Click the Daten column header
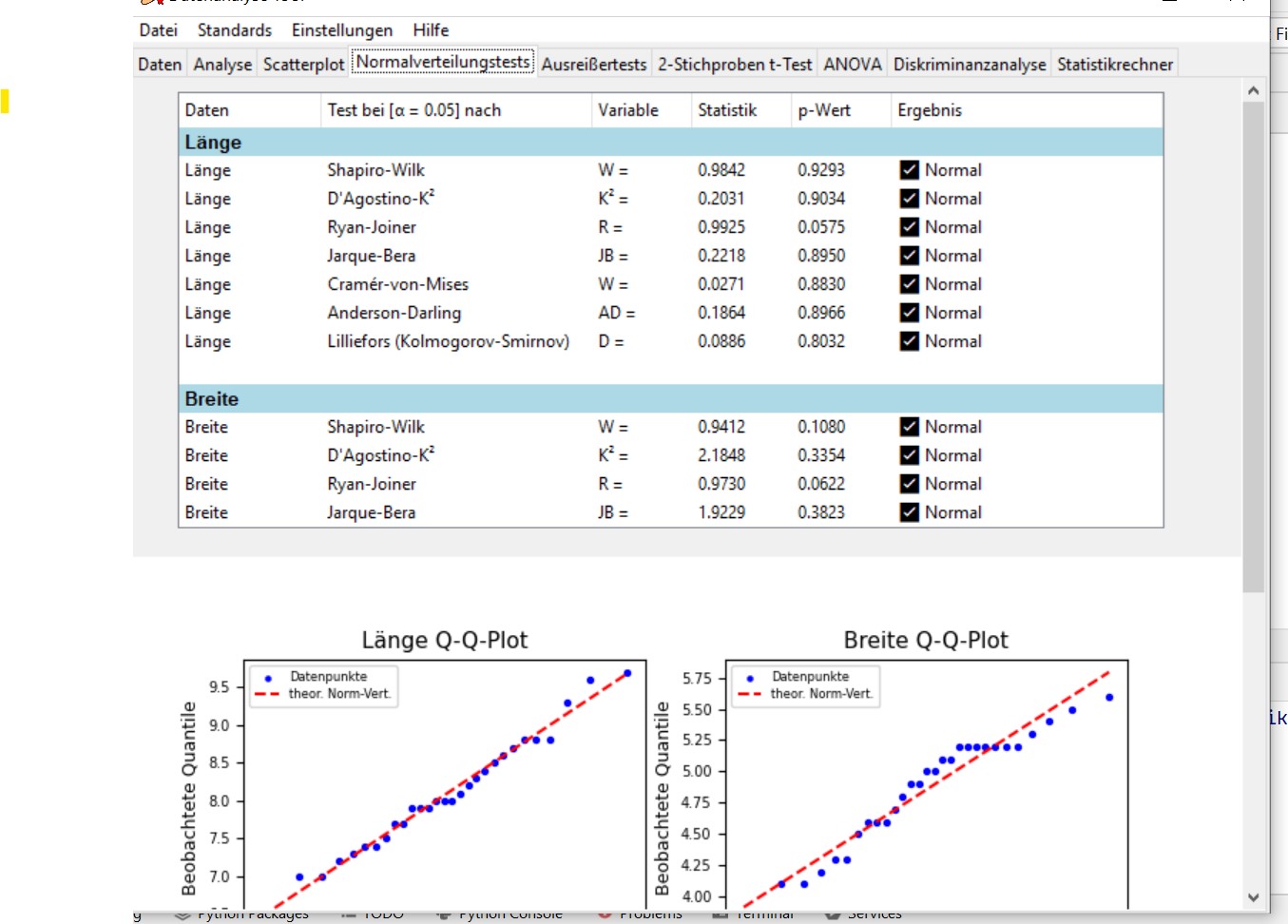Image resolution: width=1288 pixels, height=924 pixels. click(250, 110)
